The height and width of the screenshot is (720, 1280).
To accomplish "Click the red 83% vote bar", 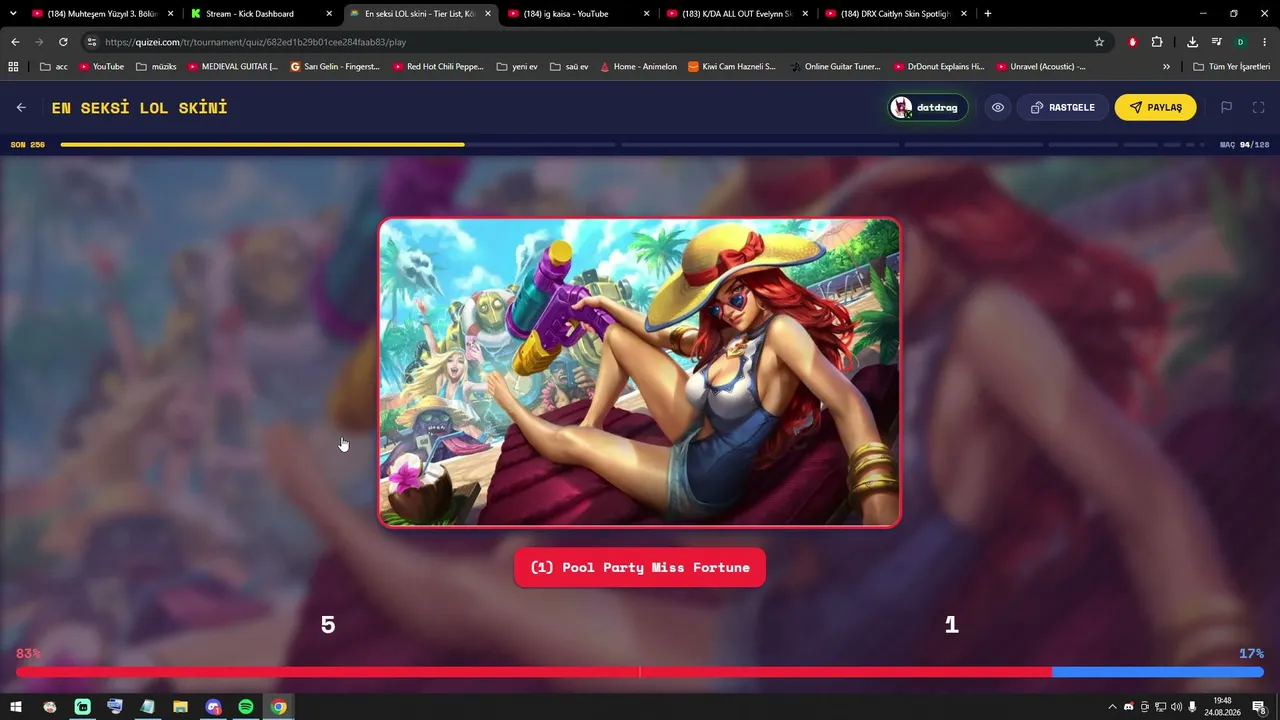I will (534, 673).
